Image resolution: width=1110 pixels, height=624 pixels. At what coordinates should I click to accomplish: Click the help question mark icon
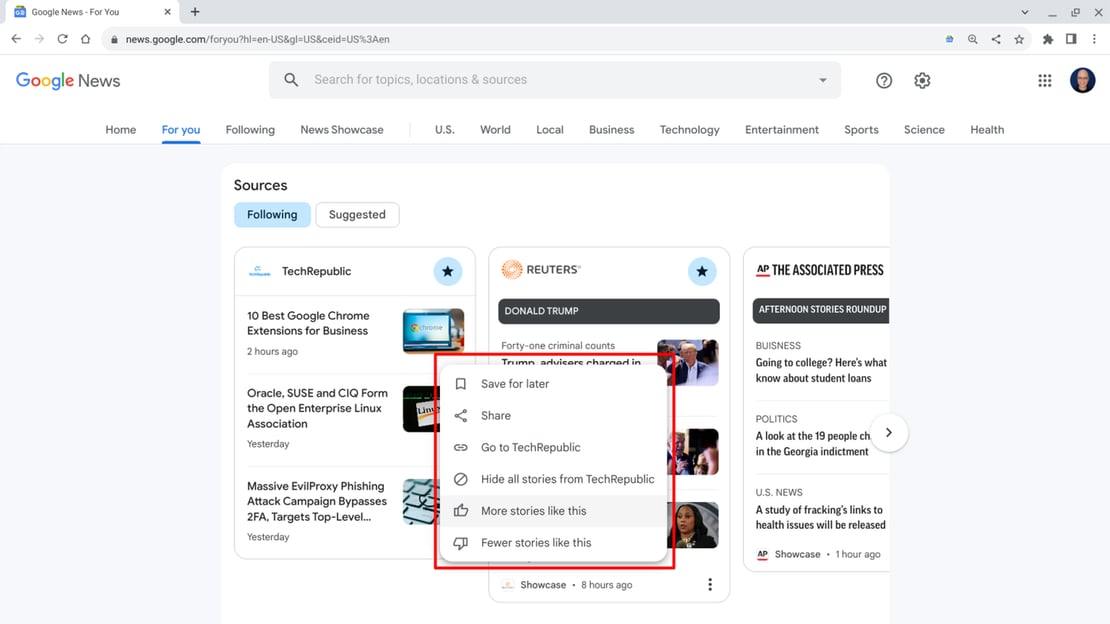883,80
